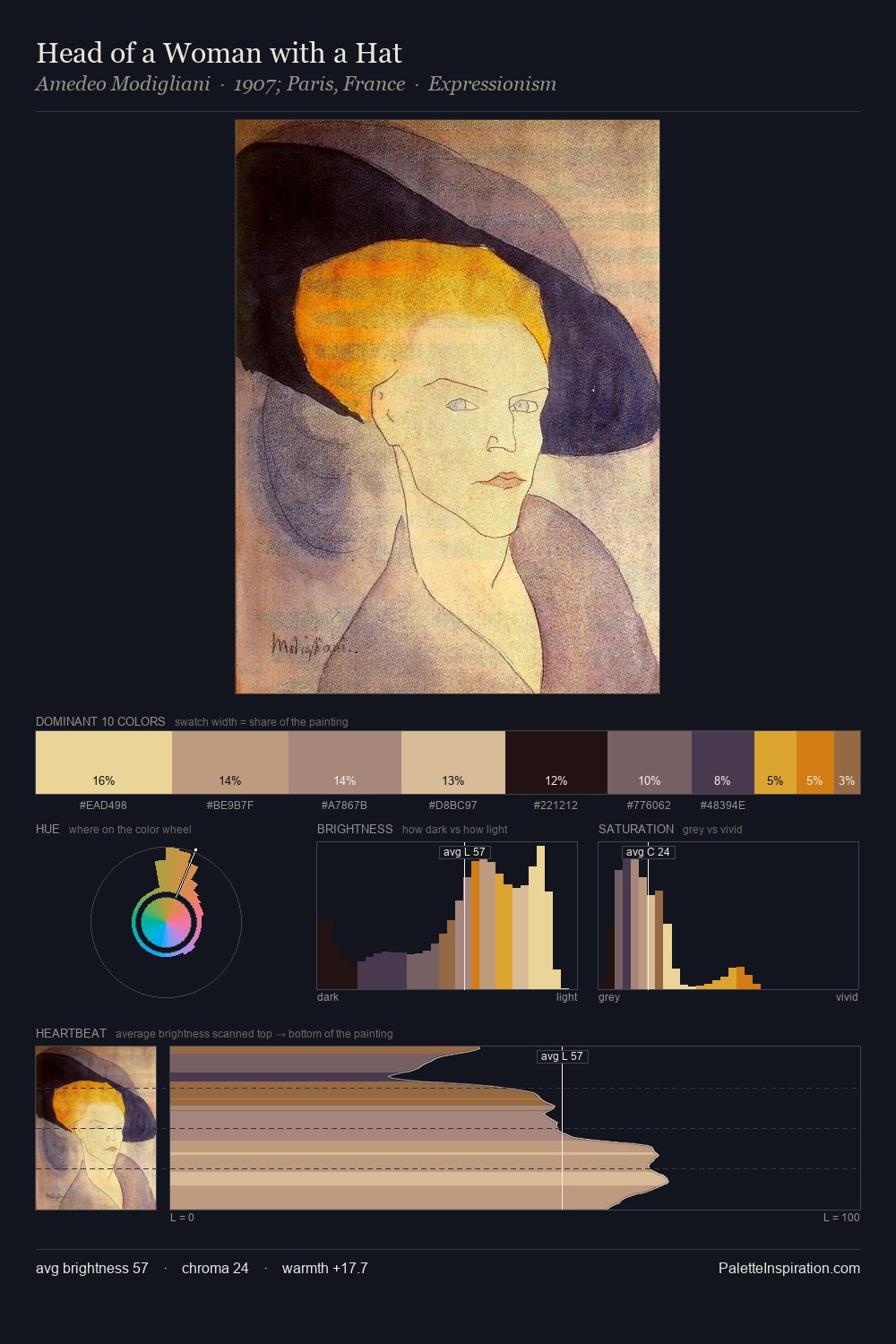Click avg L 57 label in Heartbeat chart
Viewport: 896px width, 1344px height.
562,1056
